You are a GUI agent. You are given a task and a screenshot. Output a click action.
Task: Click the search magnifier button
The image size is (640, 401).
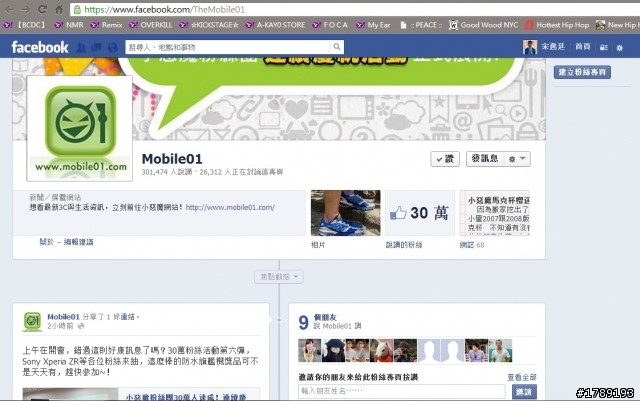(x=337, y=47)
